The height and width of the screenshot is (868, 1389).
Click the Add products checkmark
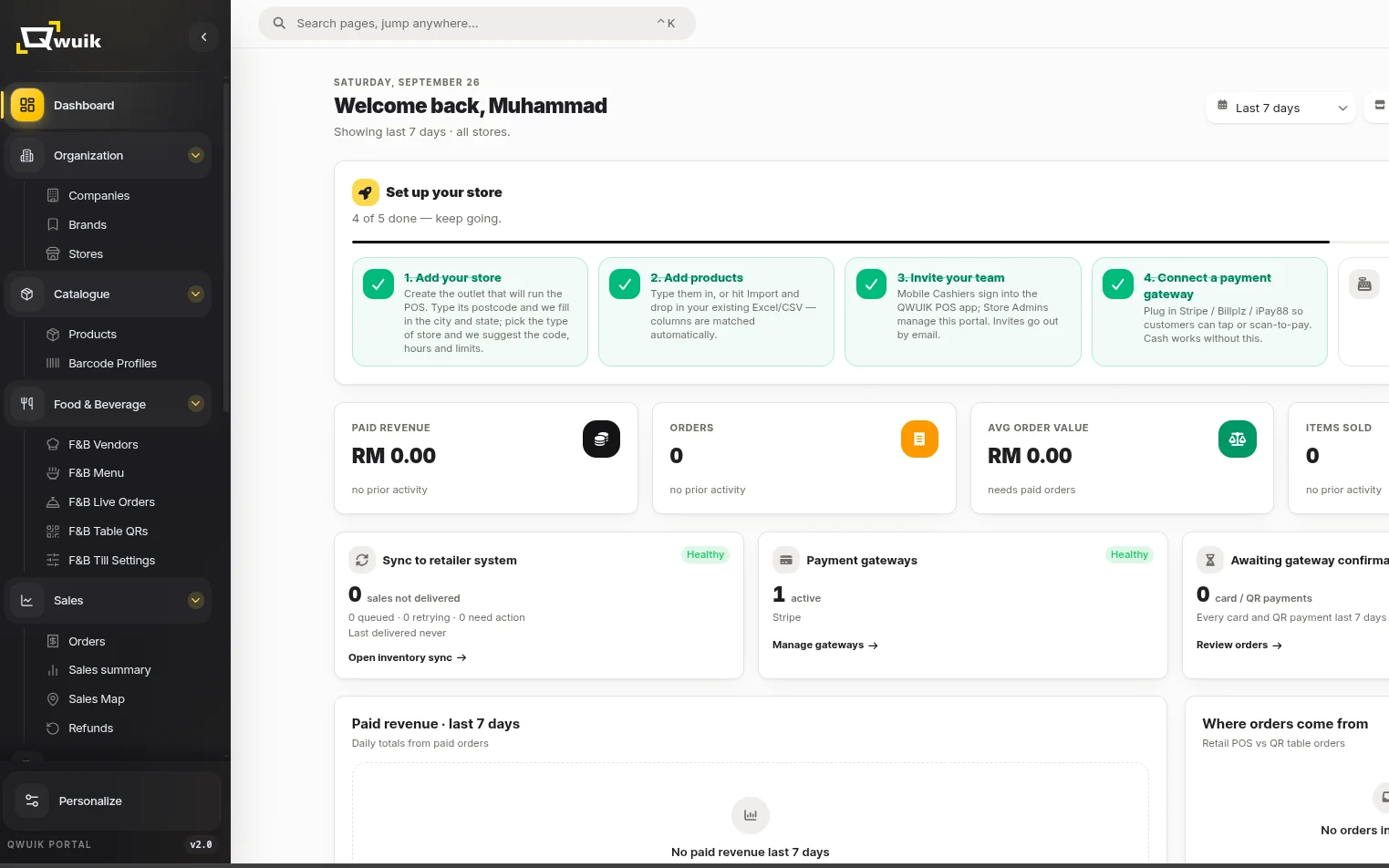(625, 284)
